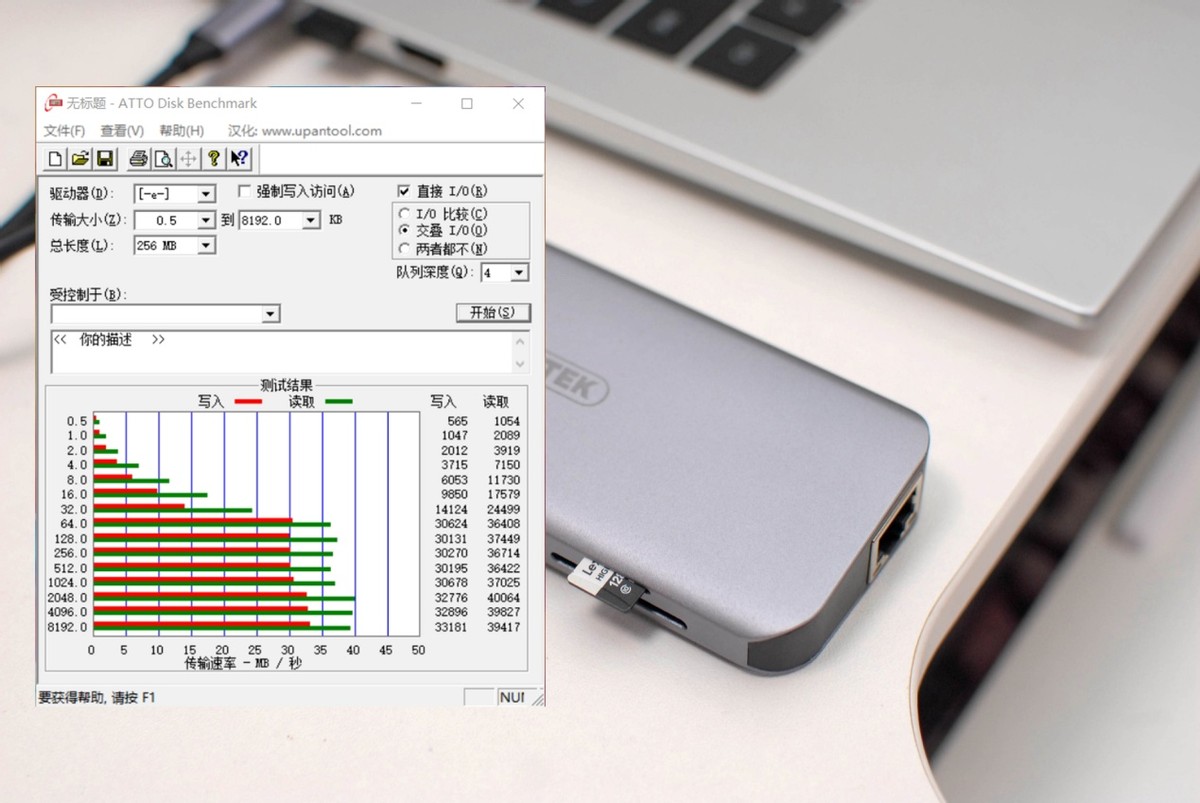Click the yellow question mark Help icon

click(213, 158)
